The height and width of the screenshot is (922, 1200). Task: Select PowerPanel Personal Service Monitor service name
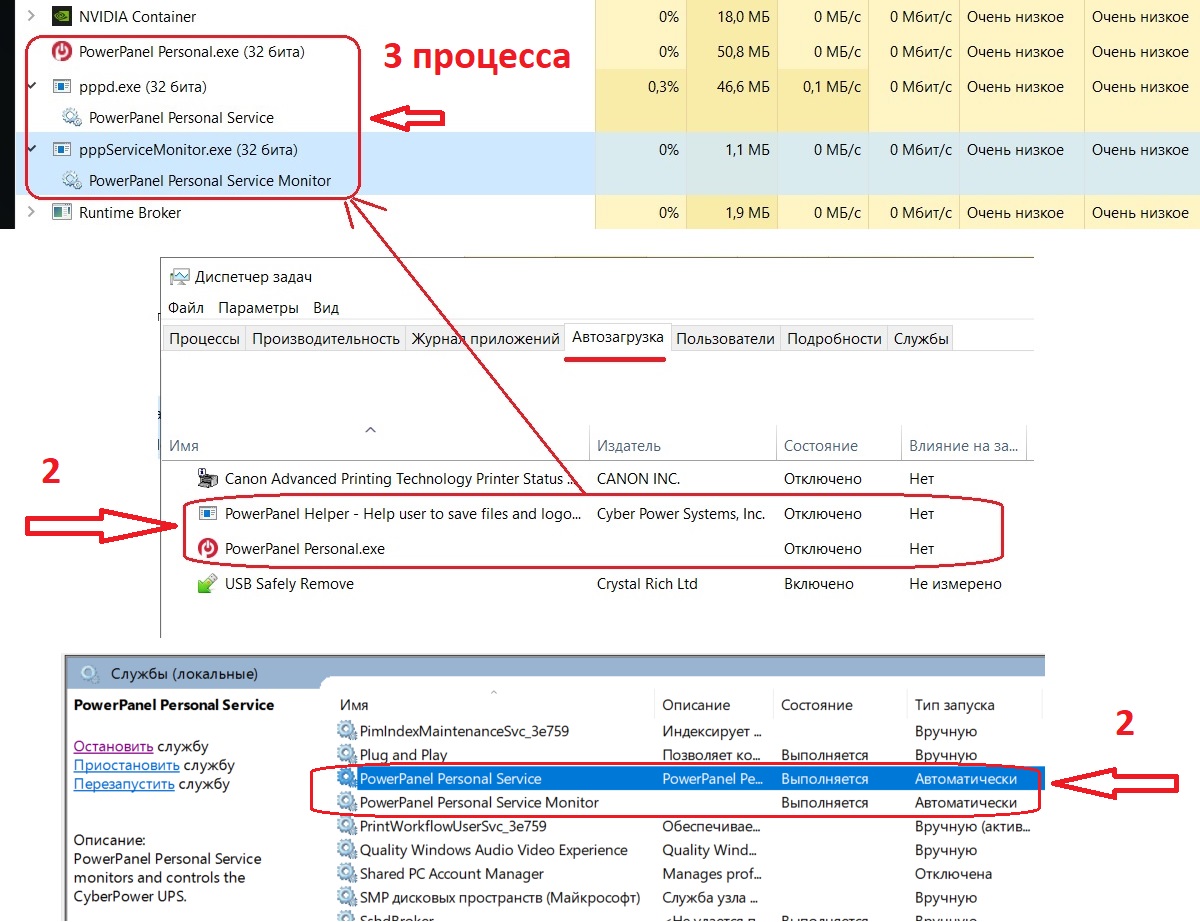tap(479, 802)
